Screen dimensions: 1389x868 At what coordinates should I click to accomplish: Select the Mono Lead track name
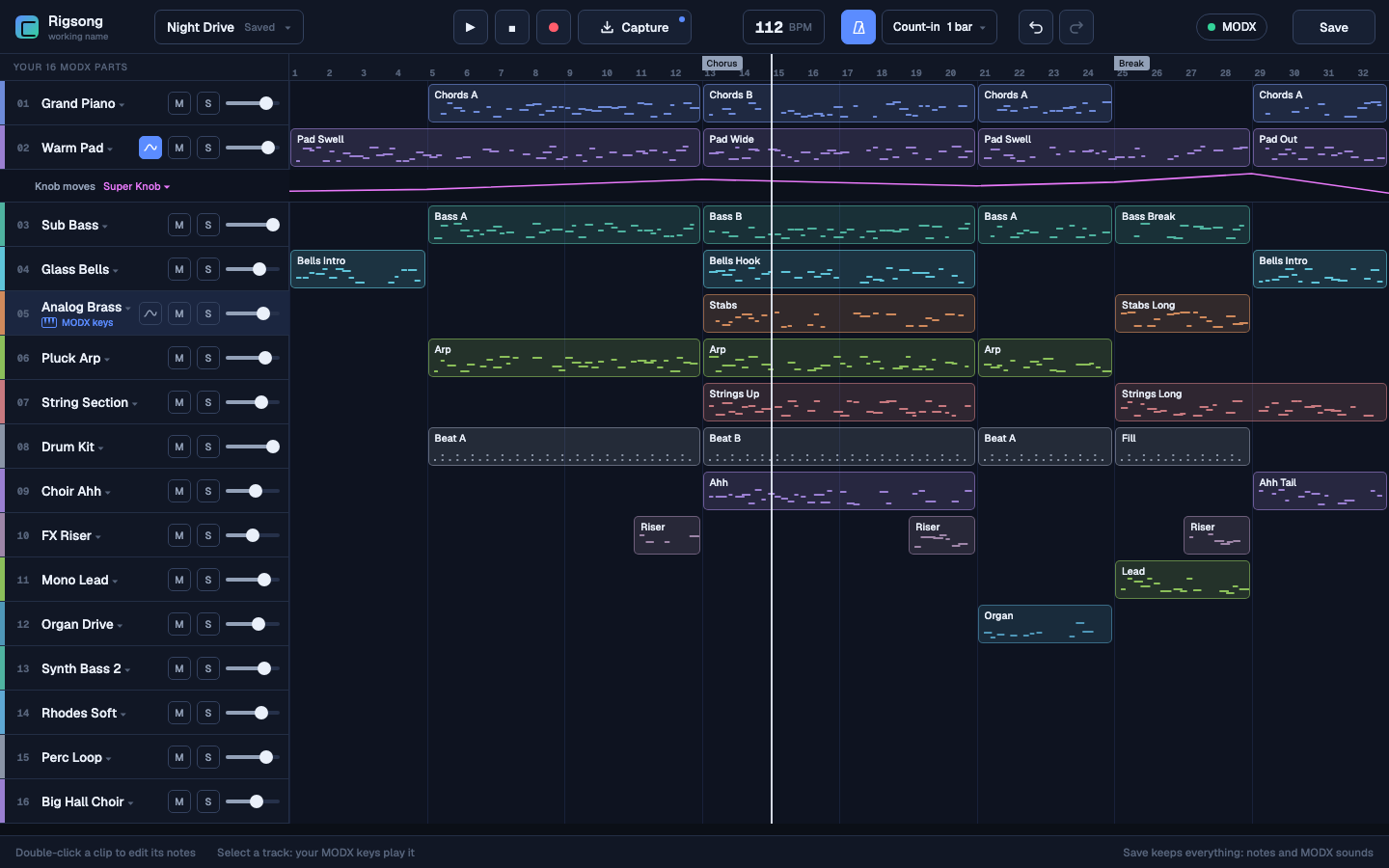point(74,580)
